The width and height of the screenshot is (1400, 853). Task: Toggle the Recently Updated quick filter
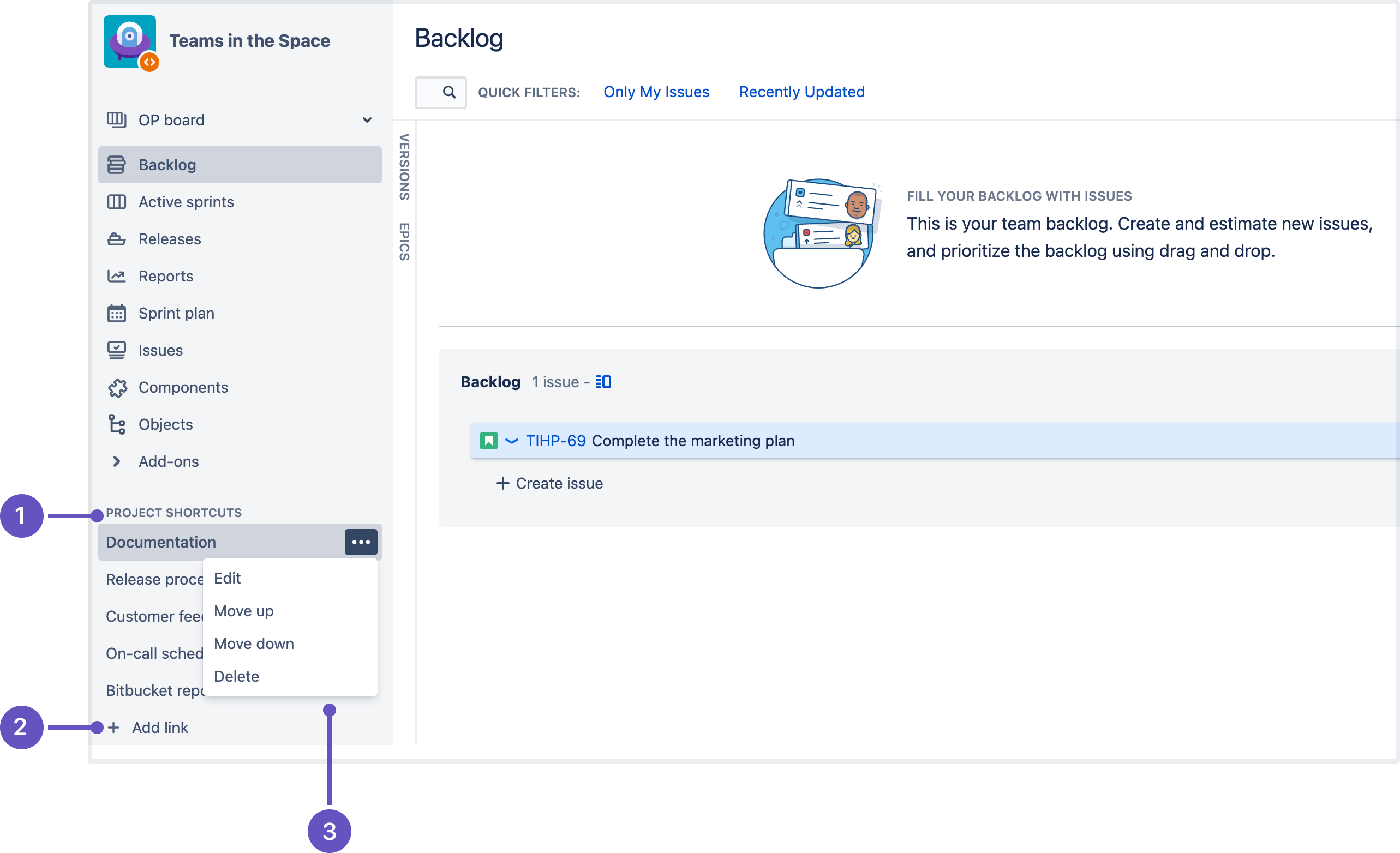click(x=800, y=91)
